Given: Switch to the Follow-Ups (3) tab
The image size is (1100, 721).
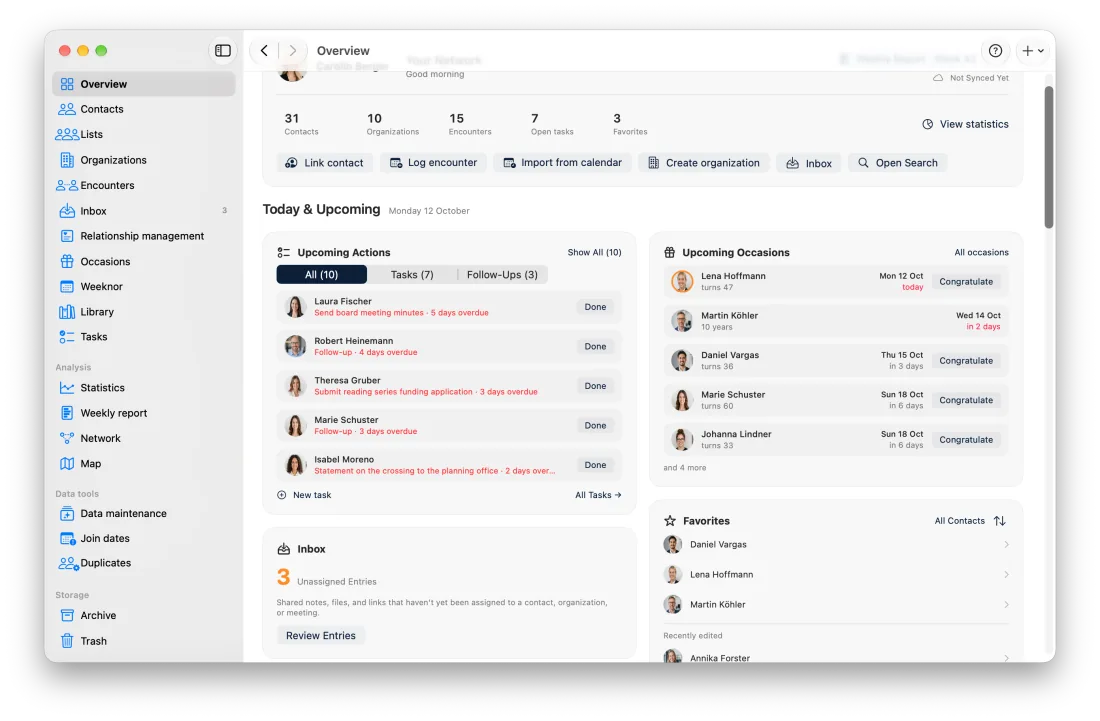Looking at the screenshot, I should click(x=502, y=275).
